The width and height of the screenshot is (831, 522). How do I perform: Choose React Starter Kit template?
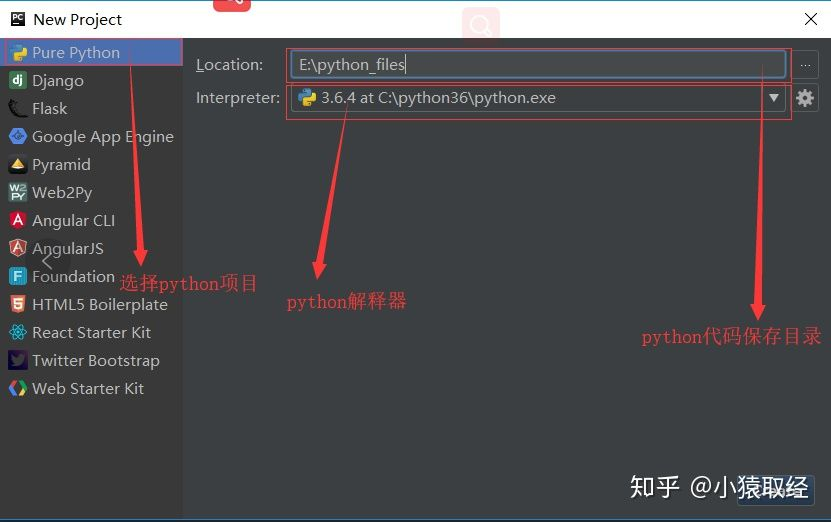[91, 332]
